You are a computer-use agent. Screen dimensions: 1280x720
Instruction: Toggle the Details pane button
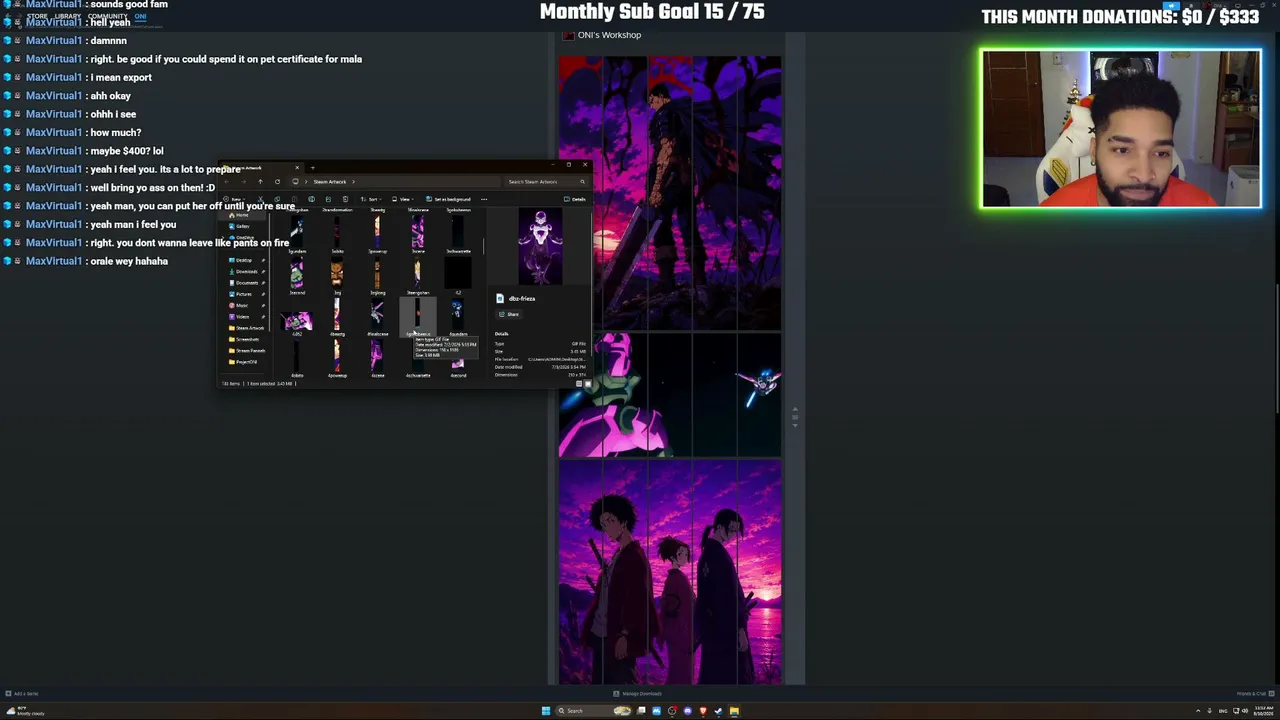tap(575, 199)
